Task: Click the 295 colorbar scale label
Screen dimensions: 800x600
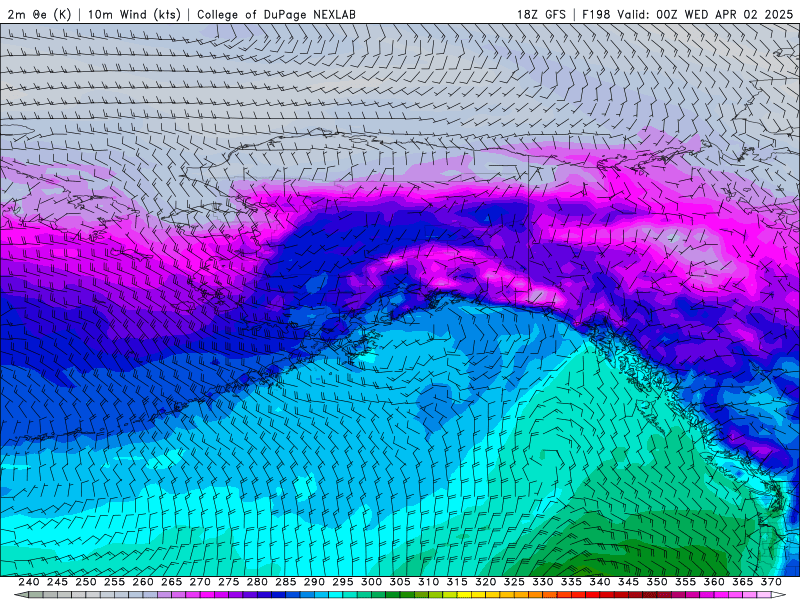Action: click(x=343, y=582)
